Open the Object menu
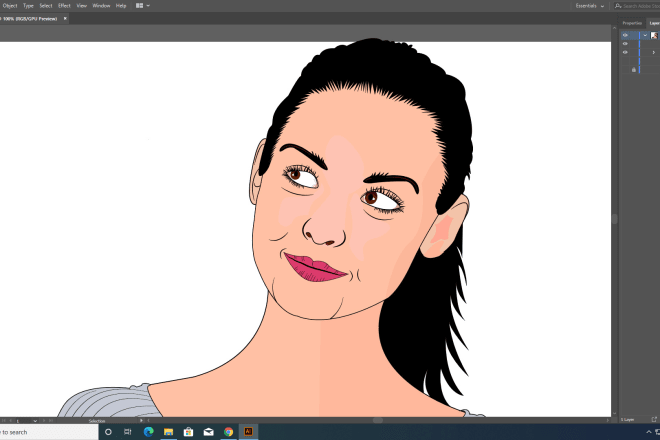660x440 pixels. tap(10, 6)
